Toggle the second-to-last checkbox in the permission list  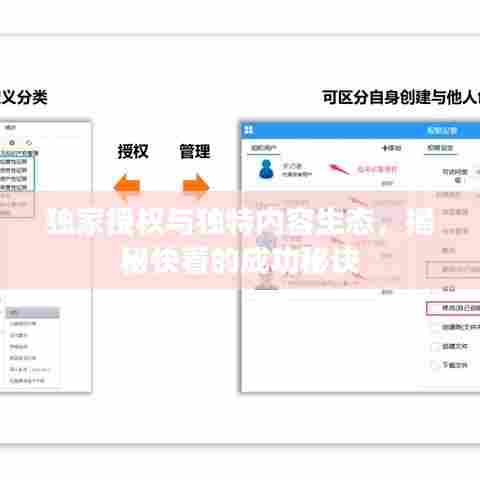coord(435,347)
